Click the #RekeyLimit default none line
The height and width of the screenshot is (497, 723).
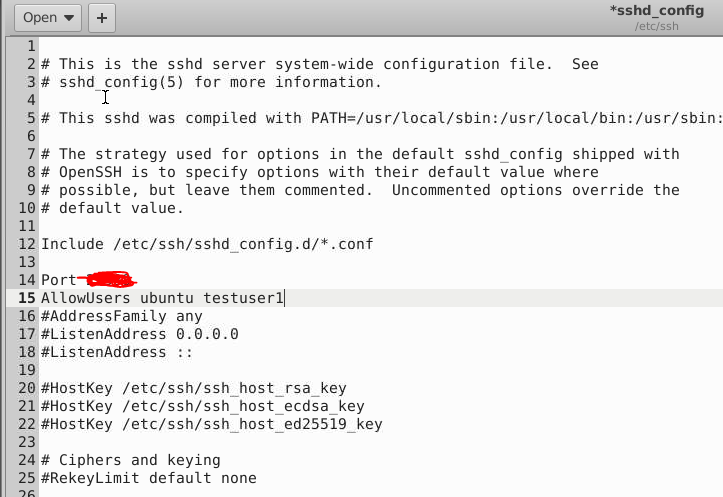click(148, 478)
